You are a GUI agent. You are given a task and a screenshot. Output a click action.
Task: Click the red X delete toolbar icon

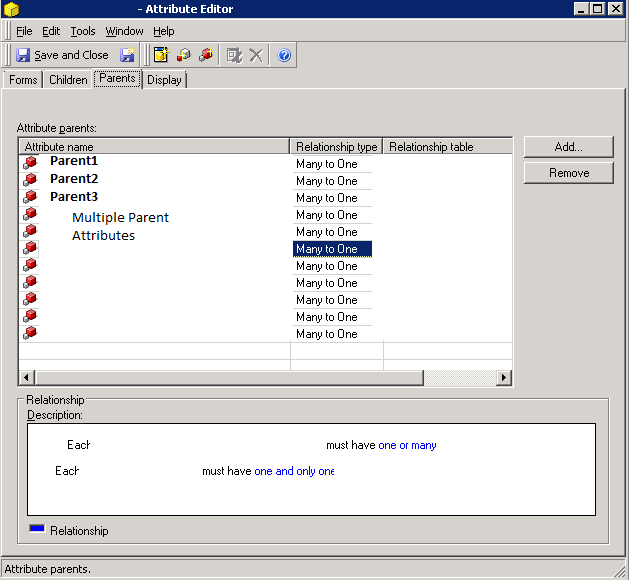point(257,55)
